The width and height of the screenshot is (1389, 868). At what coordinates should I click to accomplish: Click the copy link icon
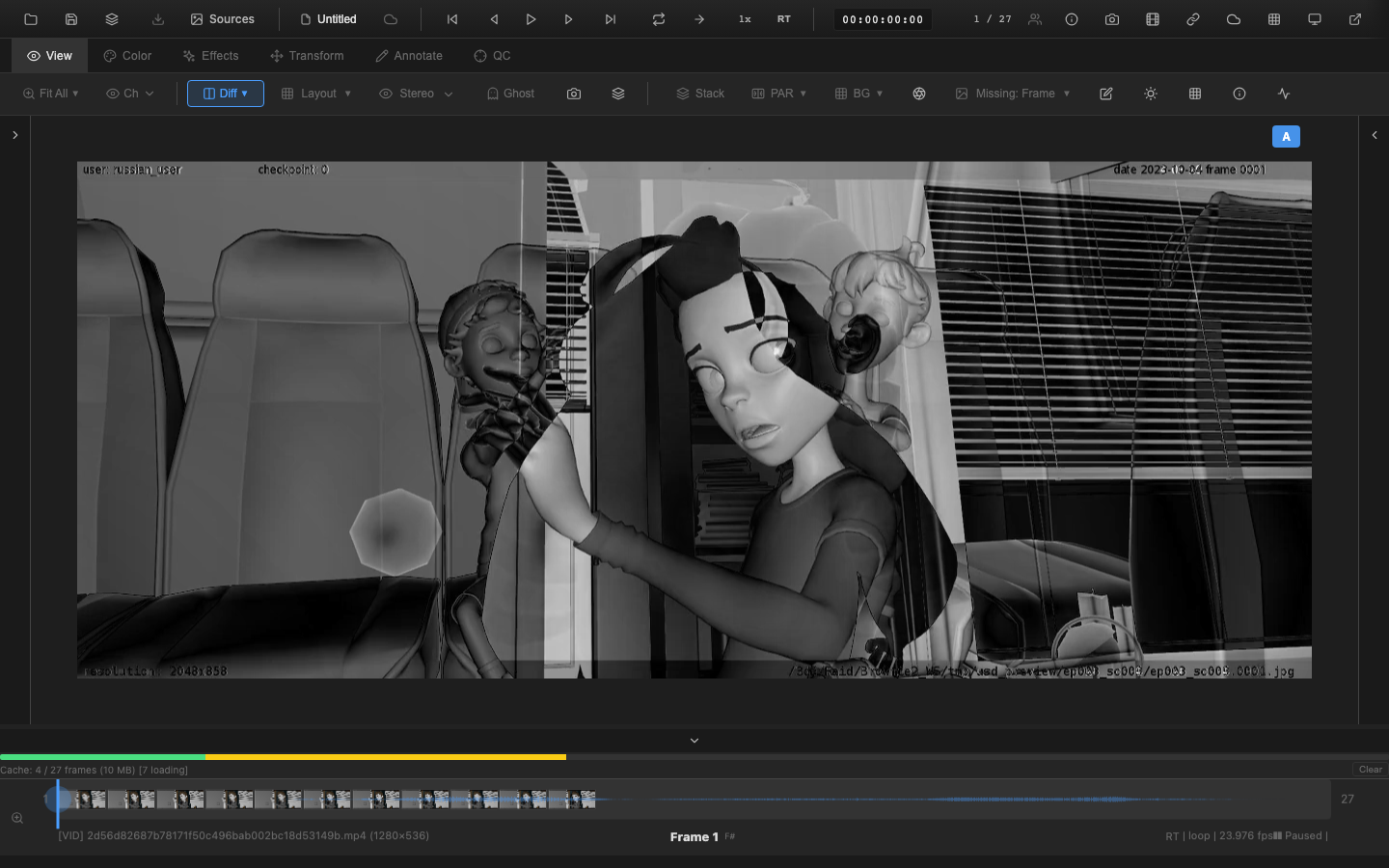(1193, 19)
